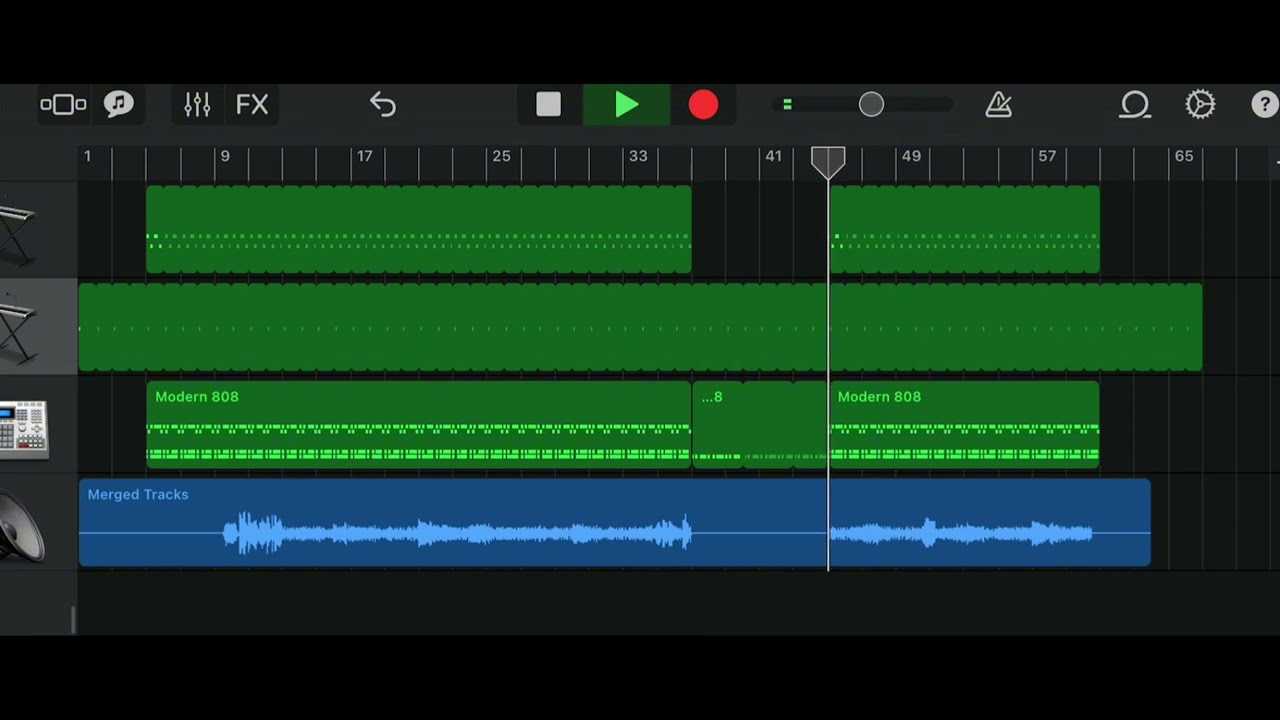
Task: Tap bar 41 on the ruler
Action: pyautogui.click(x=774, y=156)
